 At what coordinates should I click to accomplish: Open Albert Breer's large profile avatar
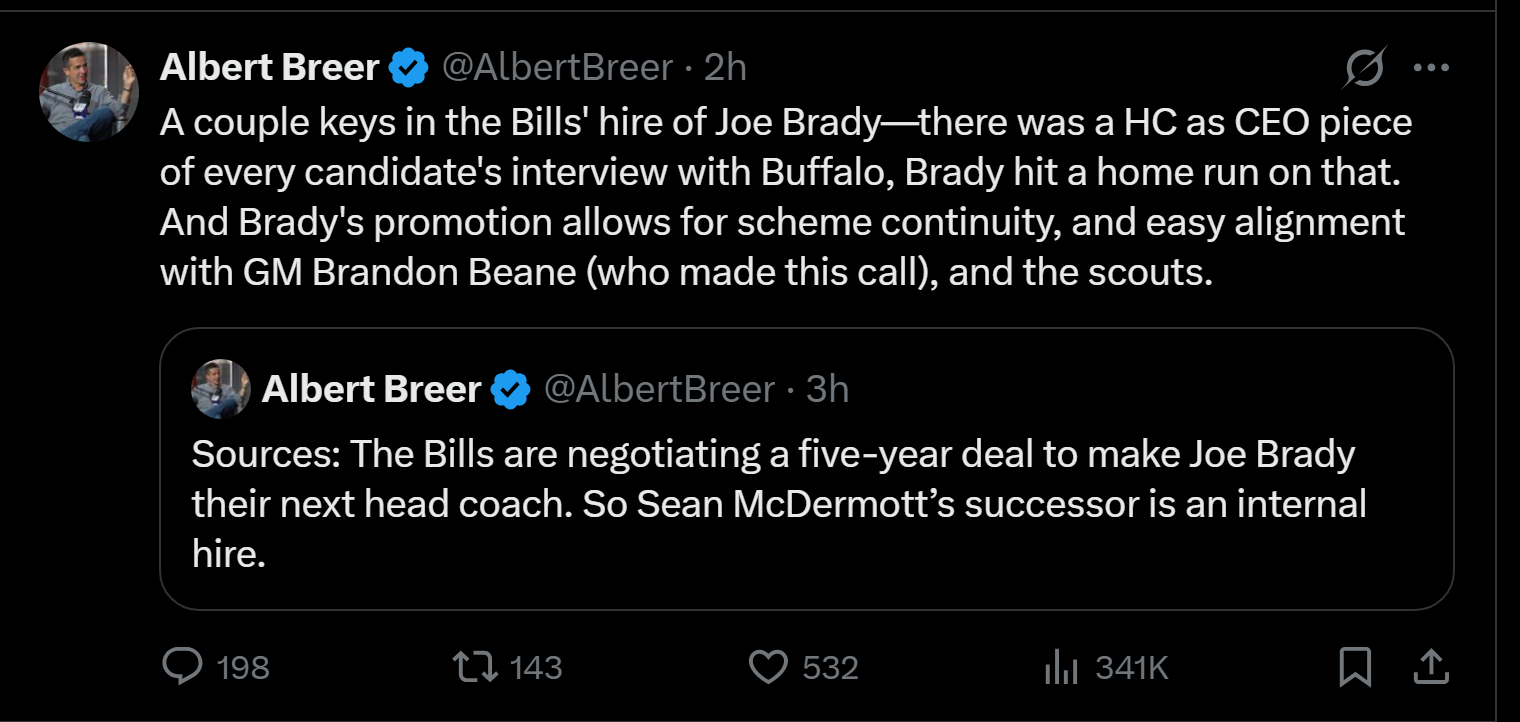click(x=88, y=92)
